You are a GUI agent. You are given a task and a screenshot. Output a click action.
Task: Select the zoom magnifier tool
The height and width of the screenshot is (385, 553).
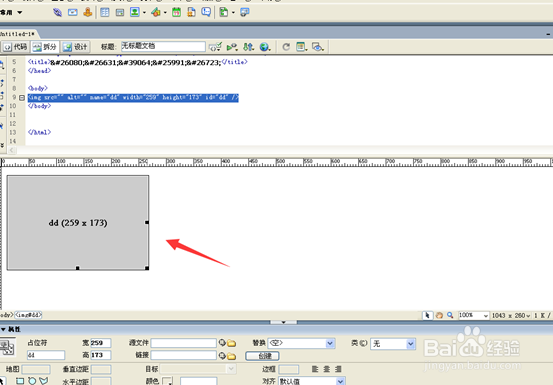pyautogui.click(x=450, y=315)
